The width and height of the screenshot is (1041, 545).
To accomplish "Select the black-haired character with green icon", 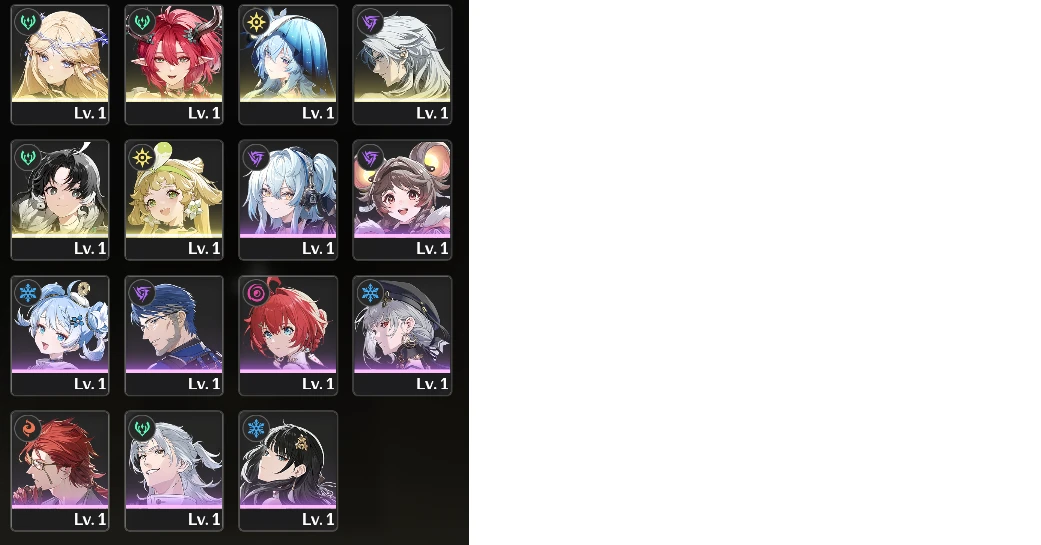I will pos(60,200).
